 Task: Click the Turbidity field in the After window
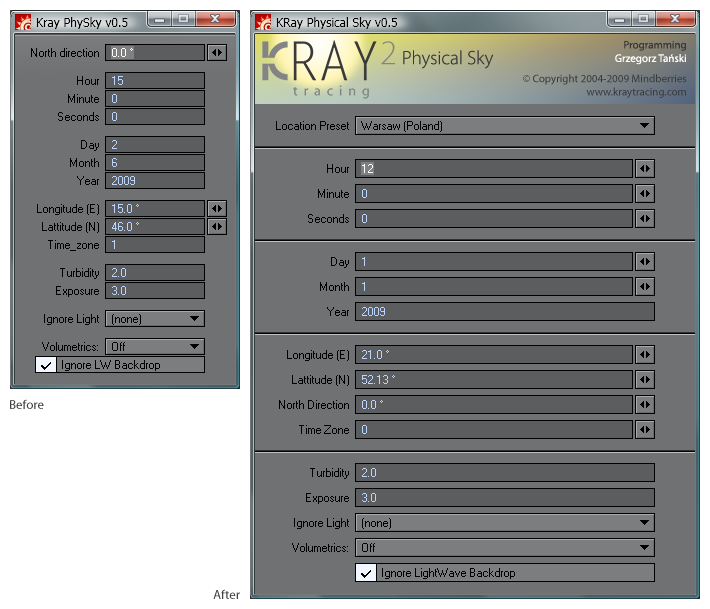point(505,473)
